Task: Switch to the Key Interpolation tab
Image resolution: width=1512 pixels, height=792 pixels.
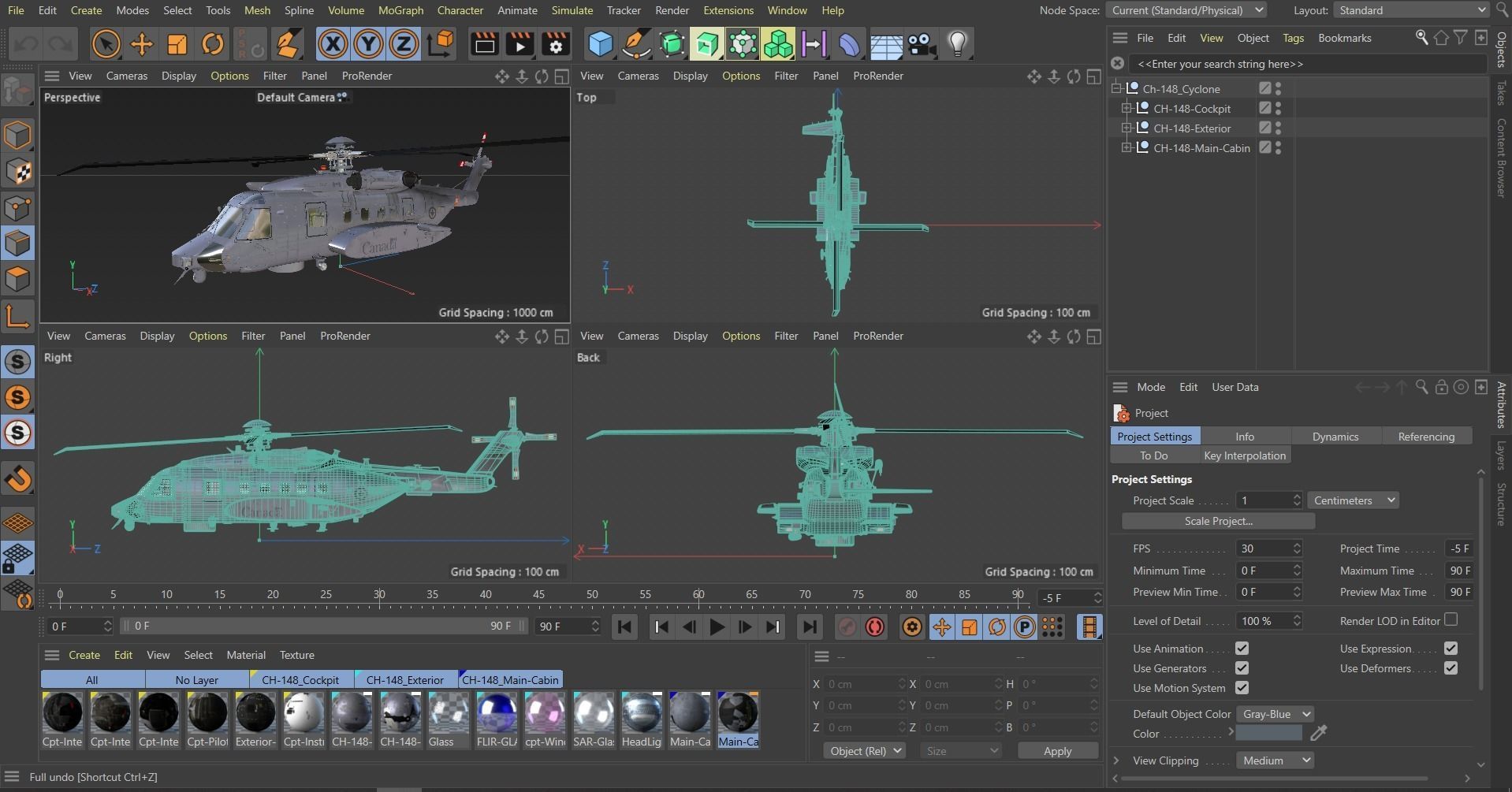Action: [x=1245, y=455]
